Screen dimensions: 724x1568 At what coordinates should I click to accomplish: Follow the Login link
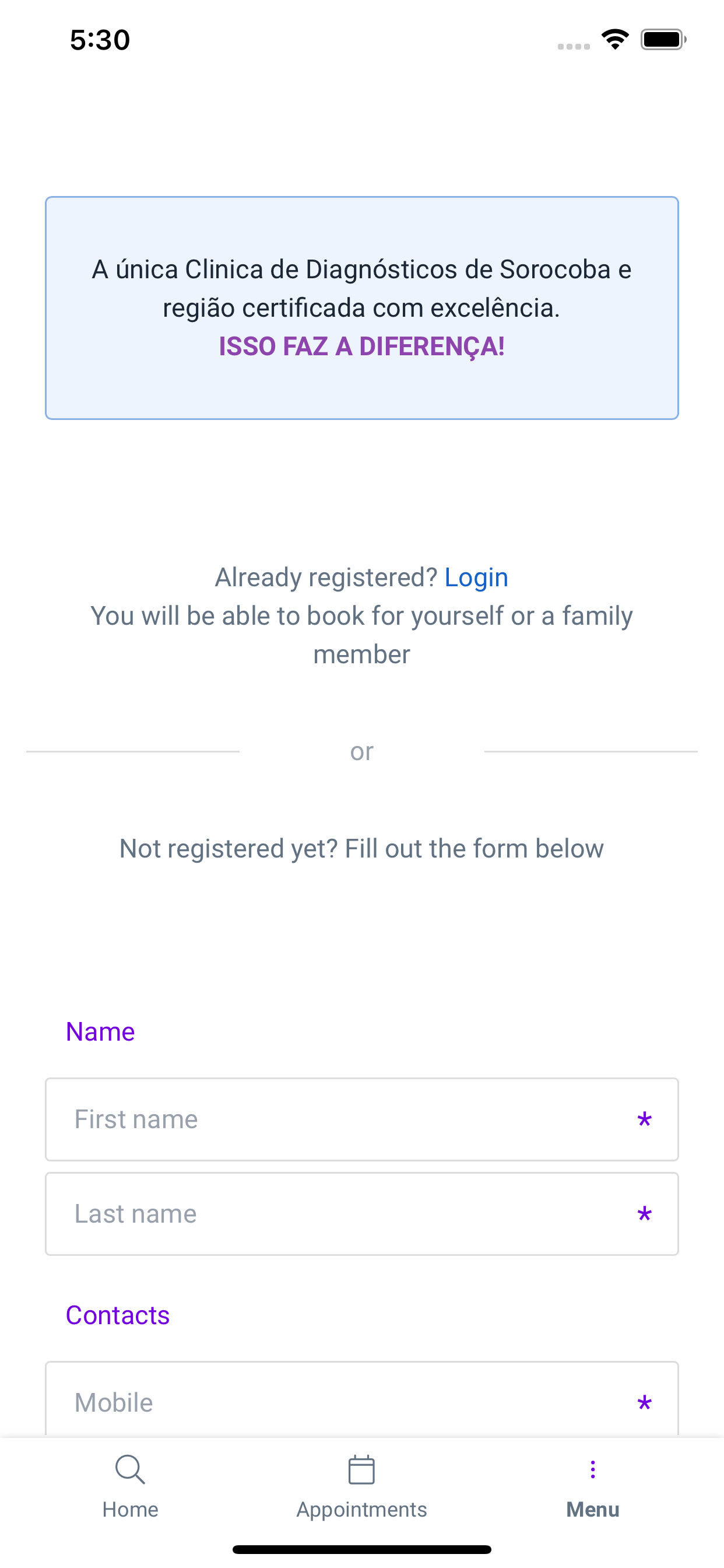(x=476, y=577)
